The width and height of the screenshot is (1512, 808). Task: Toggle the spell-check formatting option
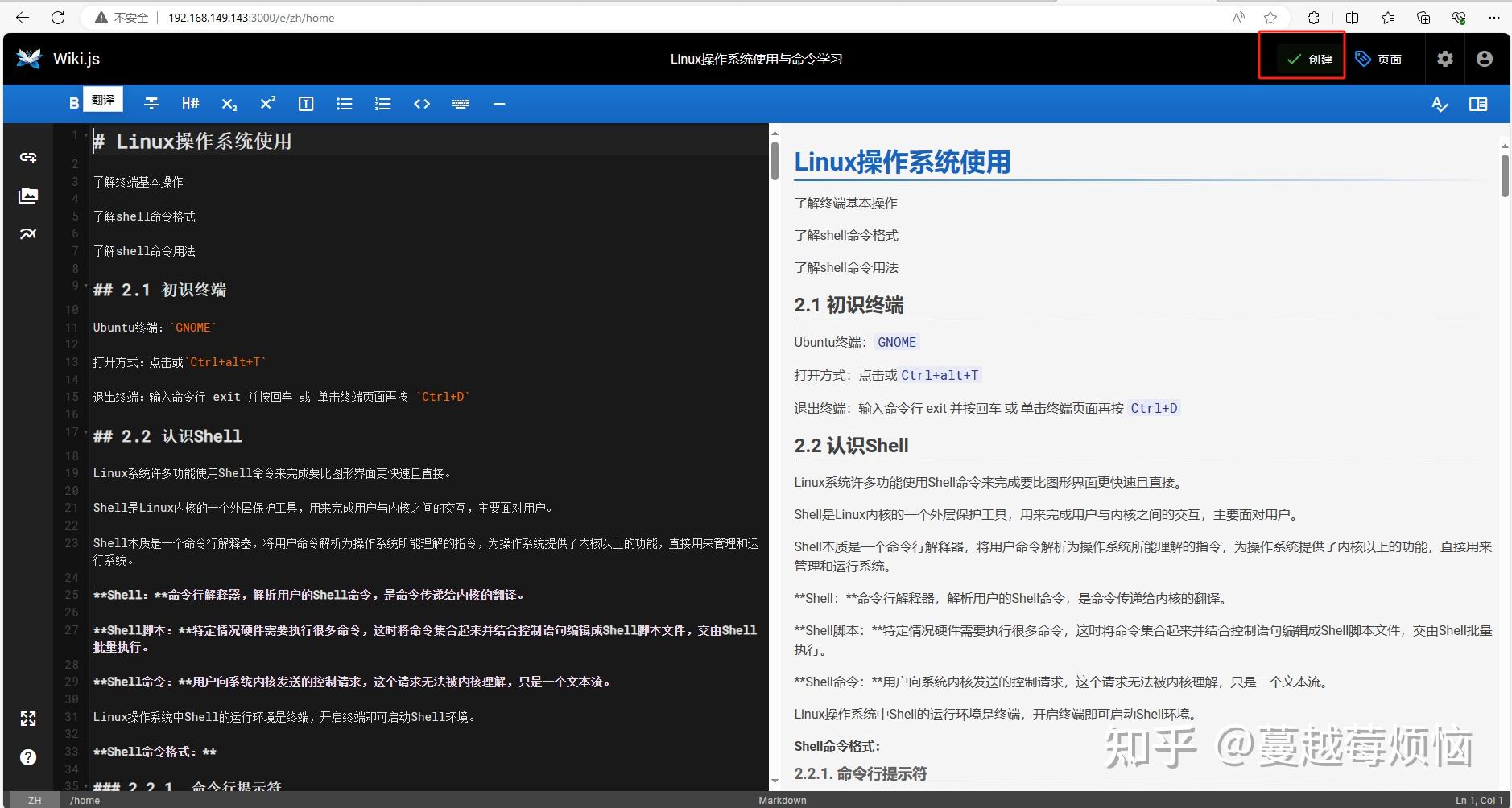point(1439,104)
